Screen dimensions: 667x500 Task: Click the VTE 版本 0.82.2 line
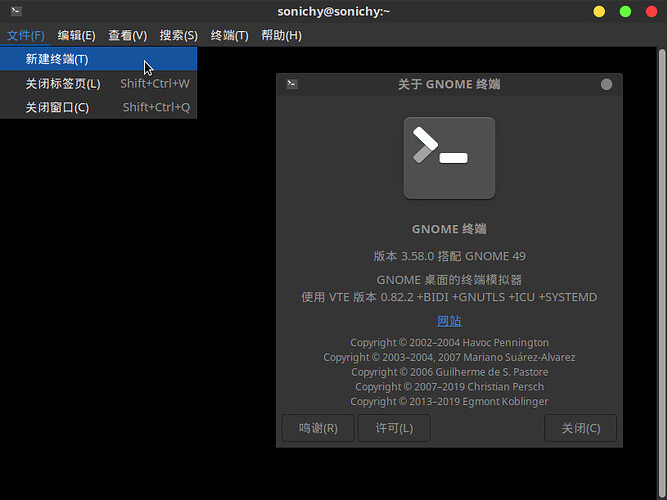tap(449, 297)
